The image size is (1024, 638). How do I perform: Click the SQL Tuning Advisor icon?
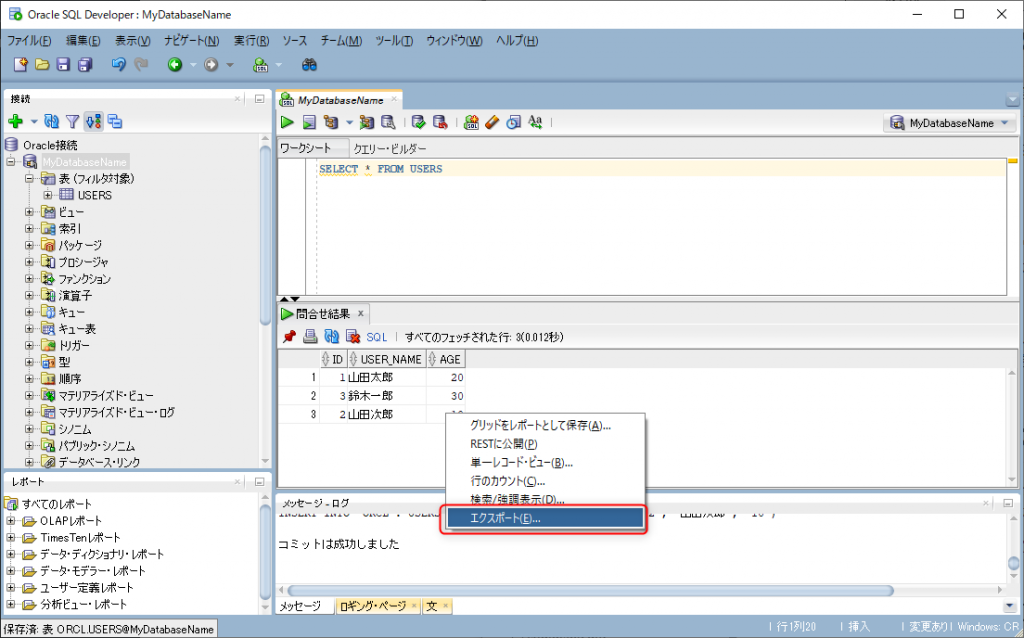tap(388, 122)
